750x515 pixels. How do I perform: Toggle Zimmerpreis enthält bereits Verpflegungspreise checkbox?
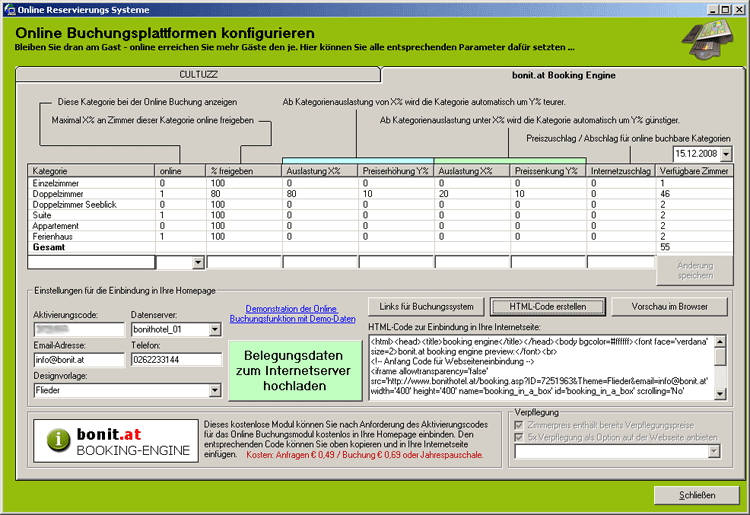pyautogui.click(x=518, y=425)
